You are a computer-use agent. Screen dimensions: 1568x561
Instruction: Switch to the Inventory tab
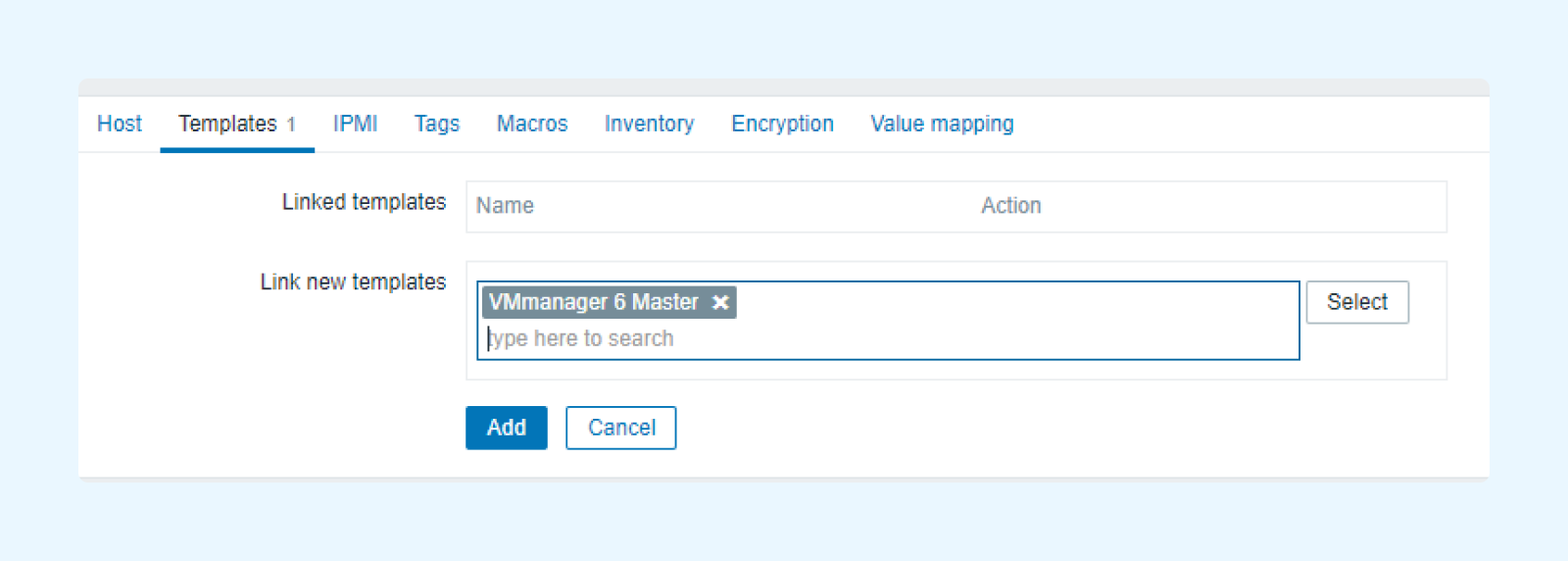pos(649,124)
